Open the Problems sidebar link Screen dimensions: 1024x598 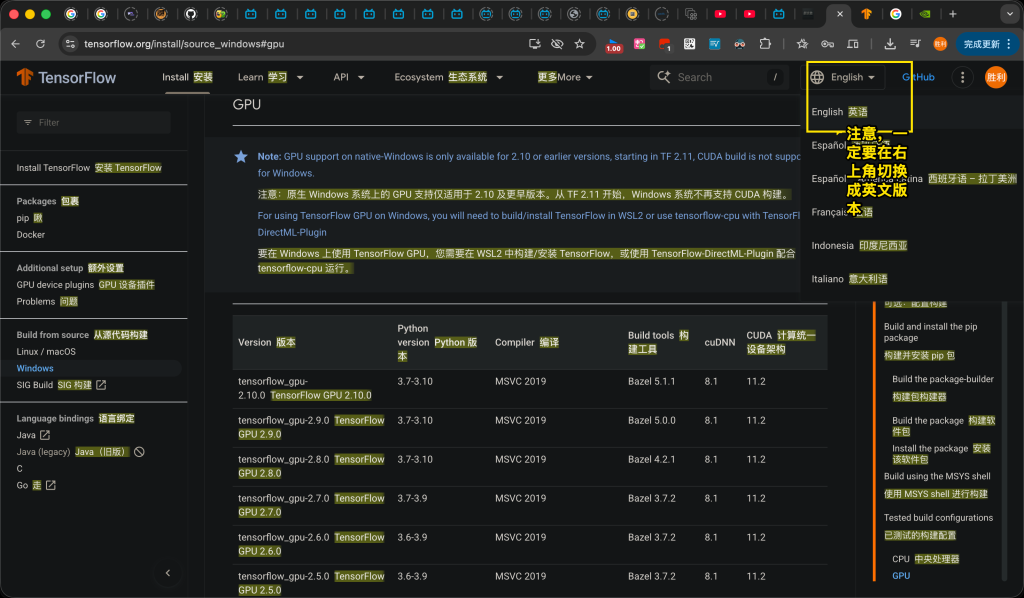click(x=47, y=302)
